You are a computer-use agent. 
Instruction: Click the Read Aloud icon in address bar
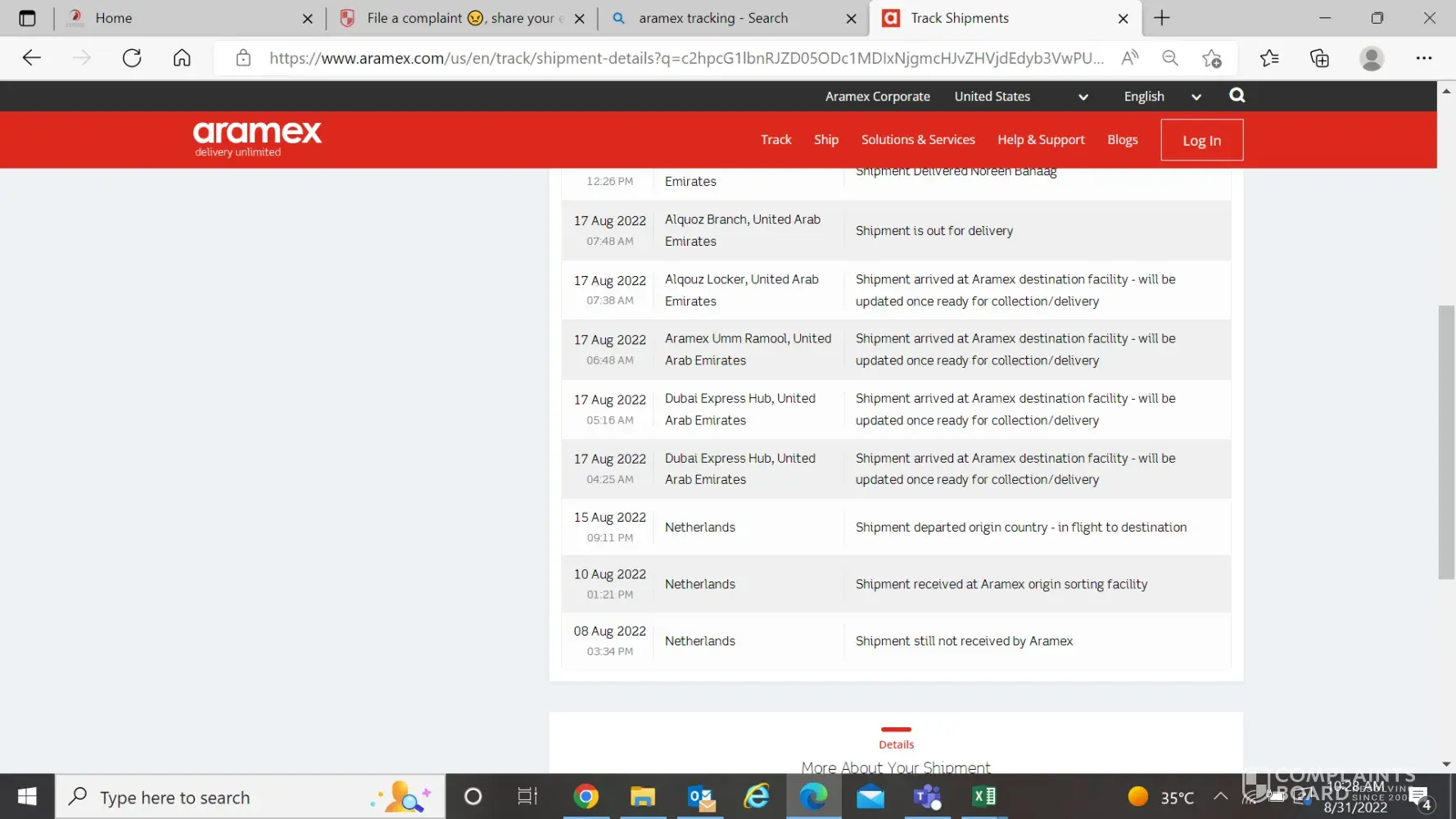tap(1129, 58)
